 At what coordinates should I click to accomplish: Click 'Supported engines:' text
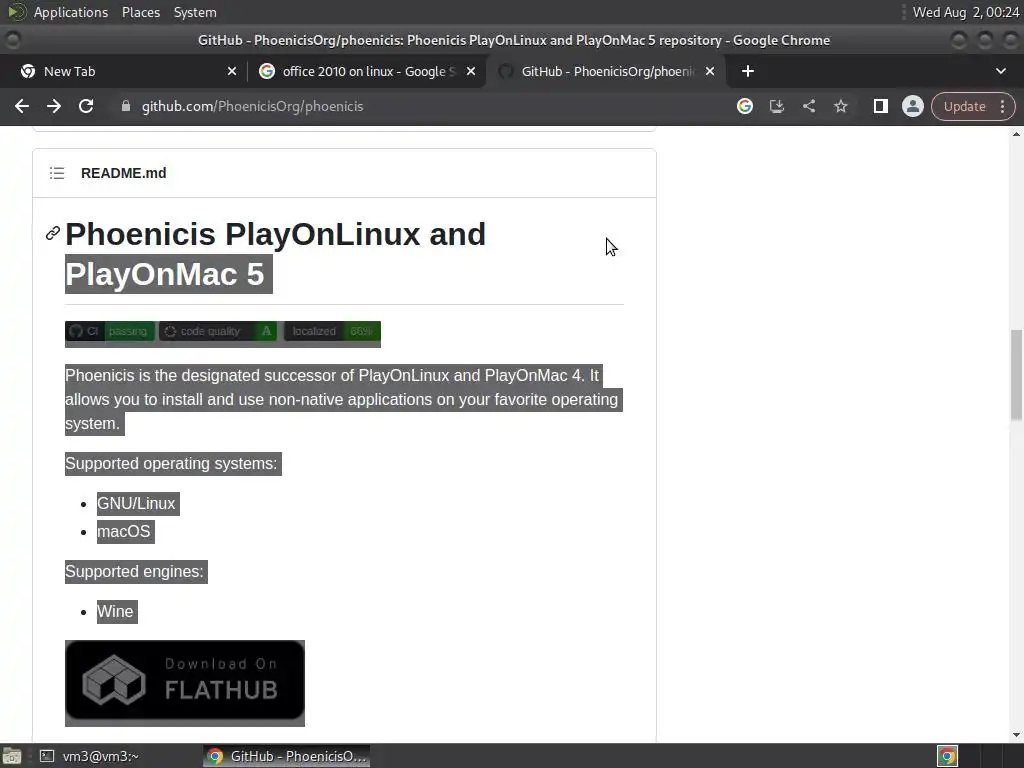135,571
